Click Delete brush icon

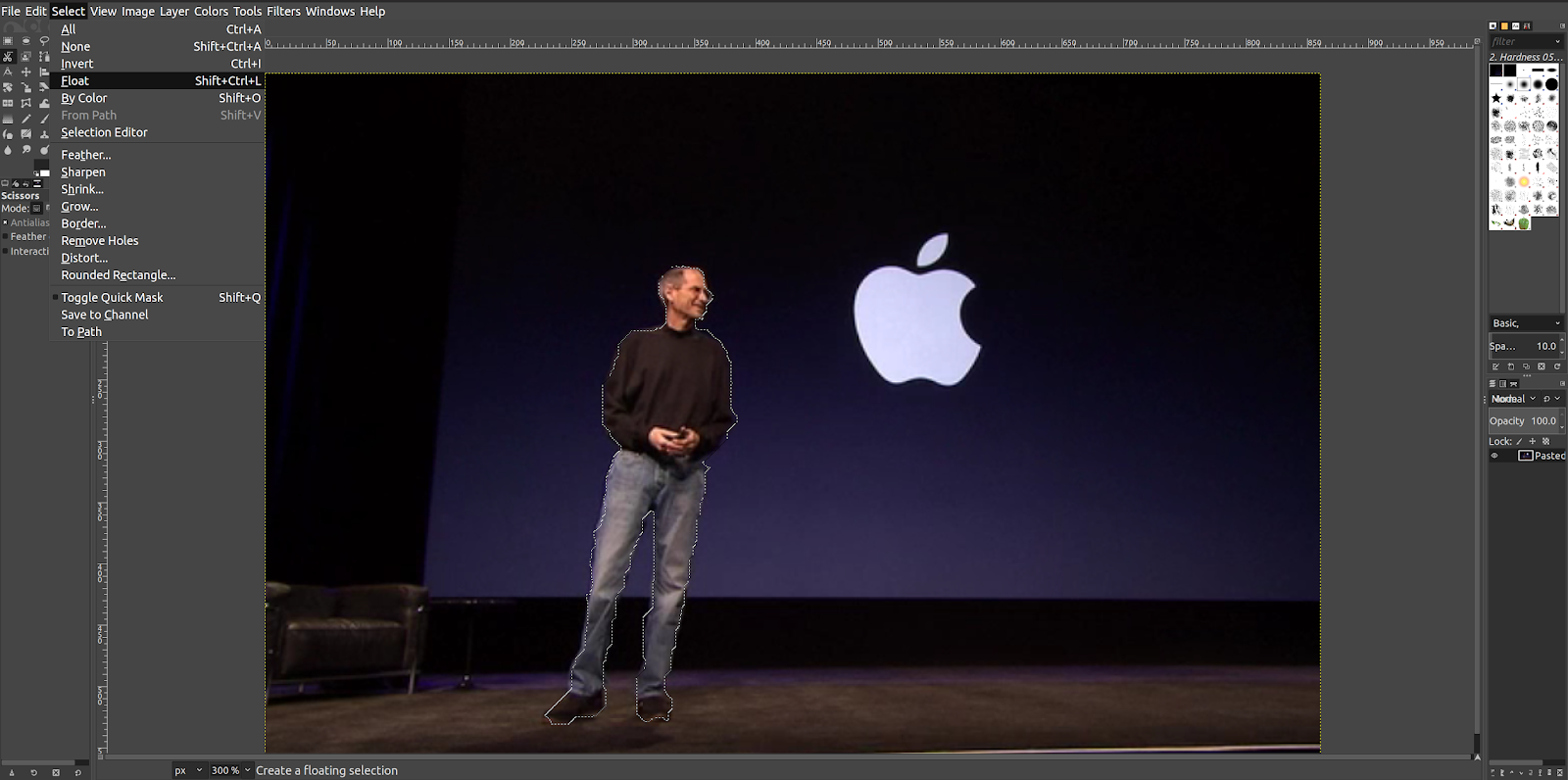[1542, 366]
